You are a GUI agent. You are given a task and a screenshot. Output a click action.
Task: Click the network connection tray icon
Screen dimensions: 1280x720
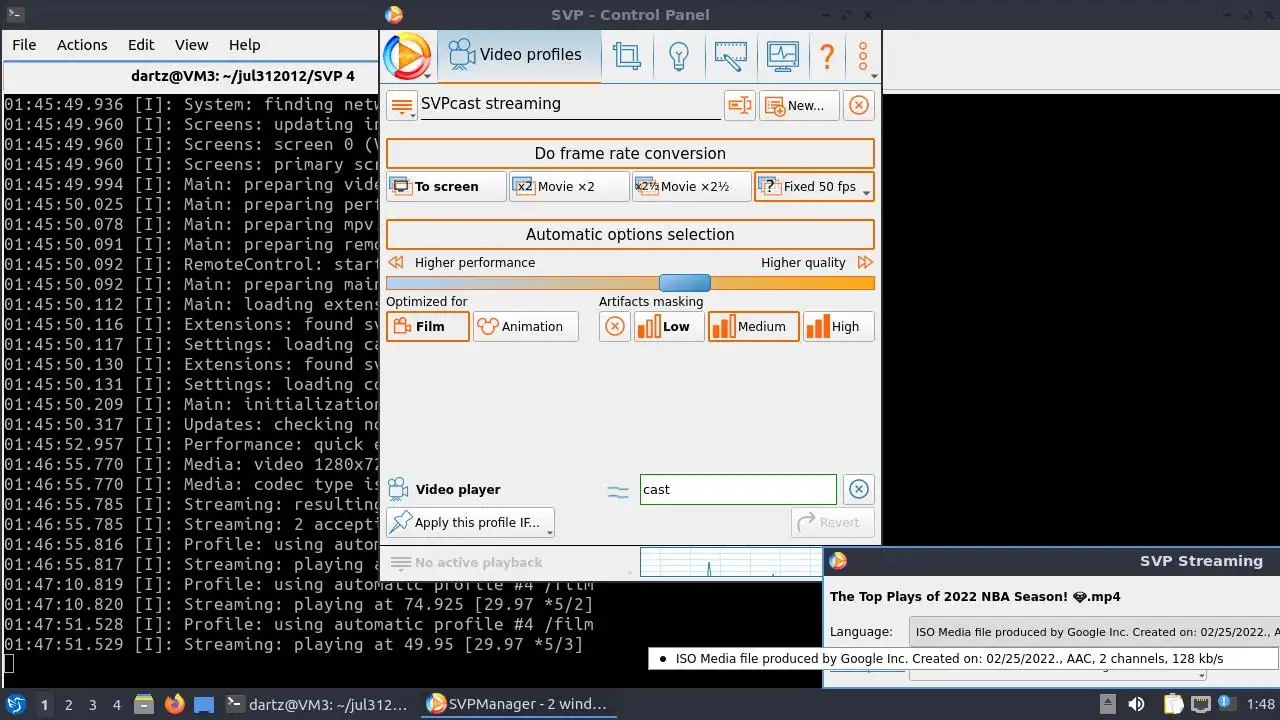(x=1200, y=704)
